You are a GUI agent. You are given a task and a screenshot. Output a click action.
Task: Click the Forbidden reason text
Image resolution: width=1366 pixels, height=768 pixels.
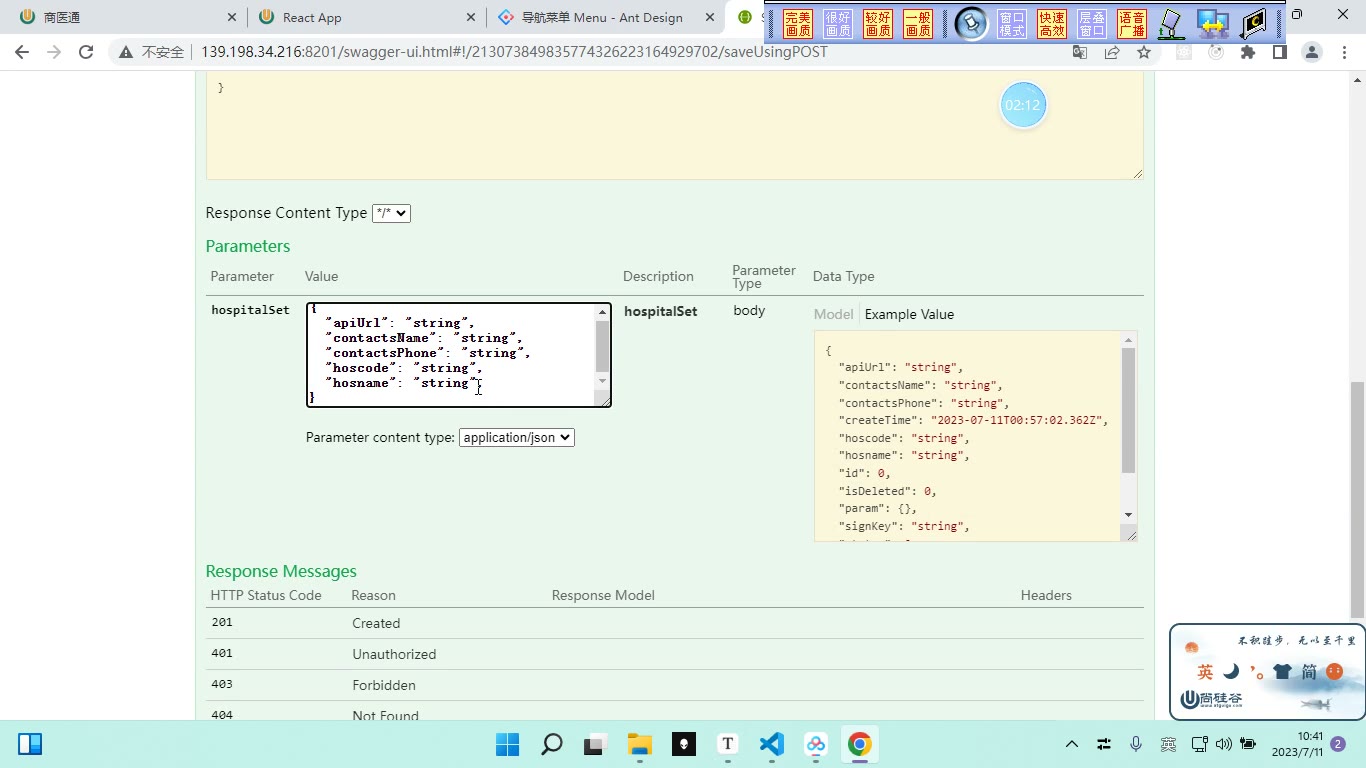384,685
